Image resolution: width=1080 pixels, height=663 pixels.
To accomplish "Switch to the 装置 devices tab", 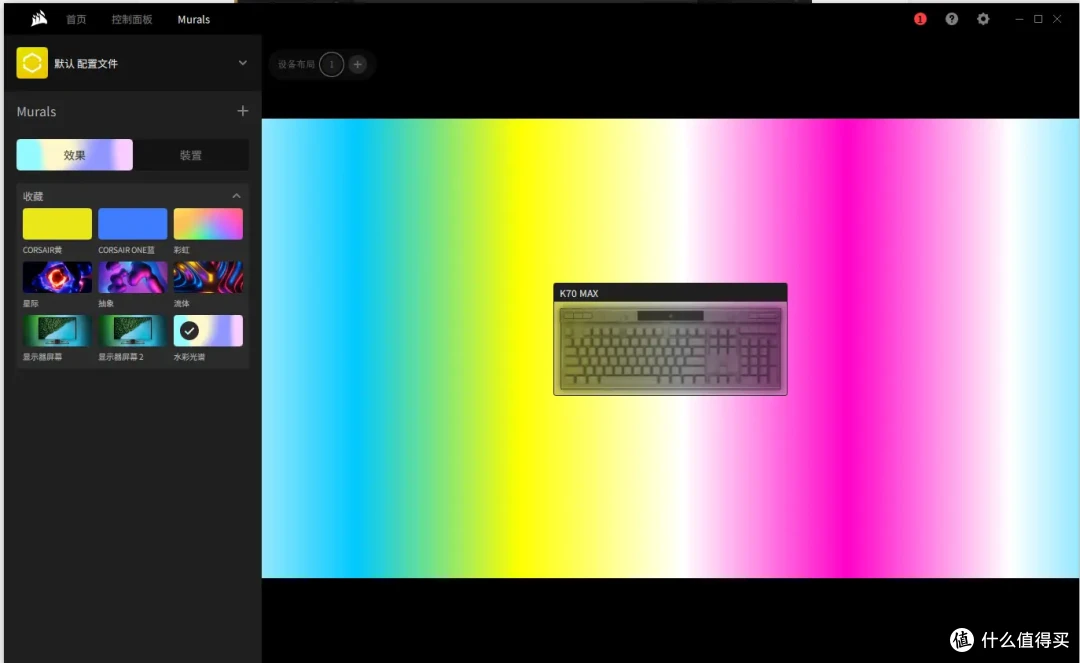I will [191, 155].
